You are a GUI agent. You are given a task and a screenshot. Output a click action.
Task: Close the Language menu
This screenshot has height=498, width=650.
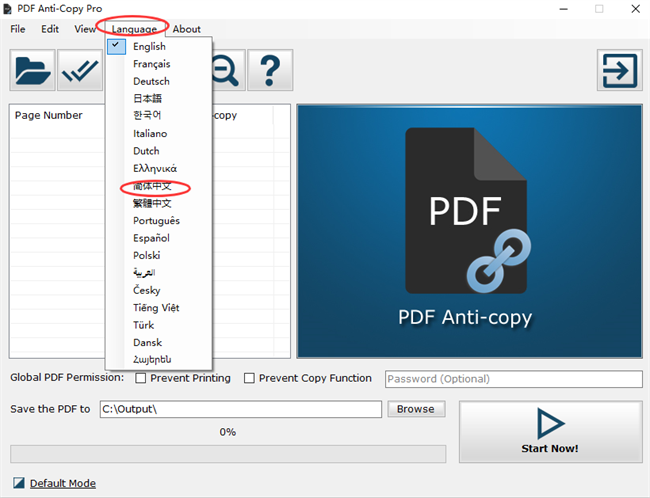click(x=134, y=29)
